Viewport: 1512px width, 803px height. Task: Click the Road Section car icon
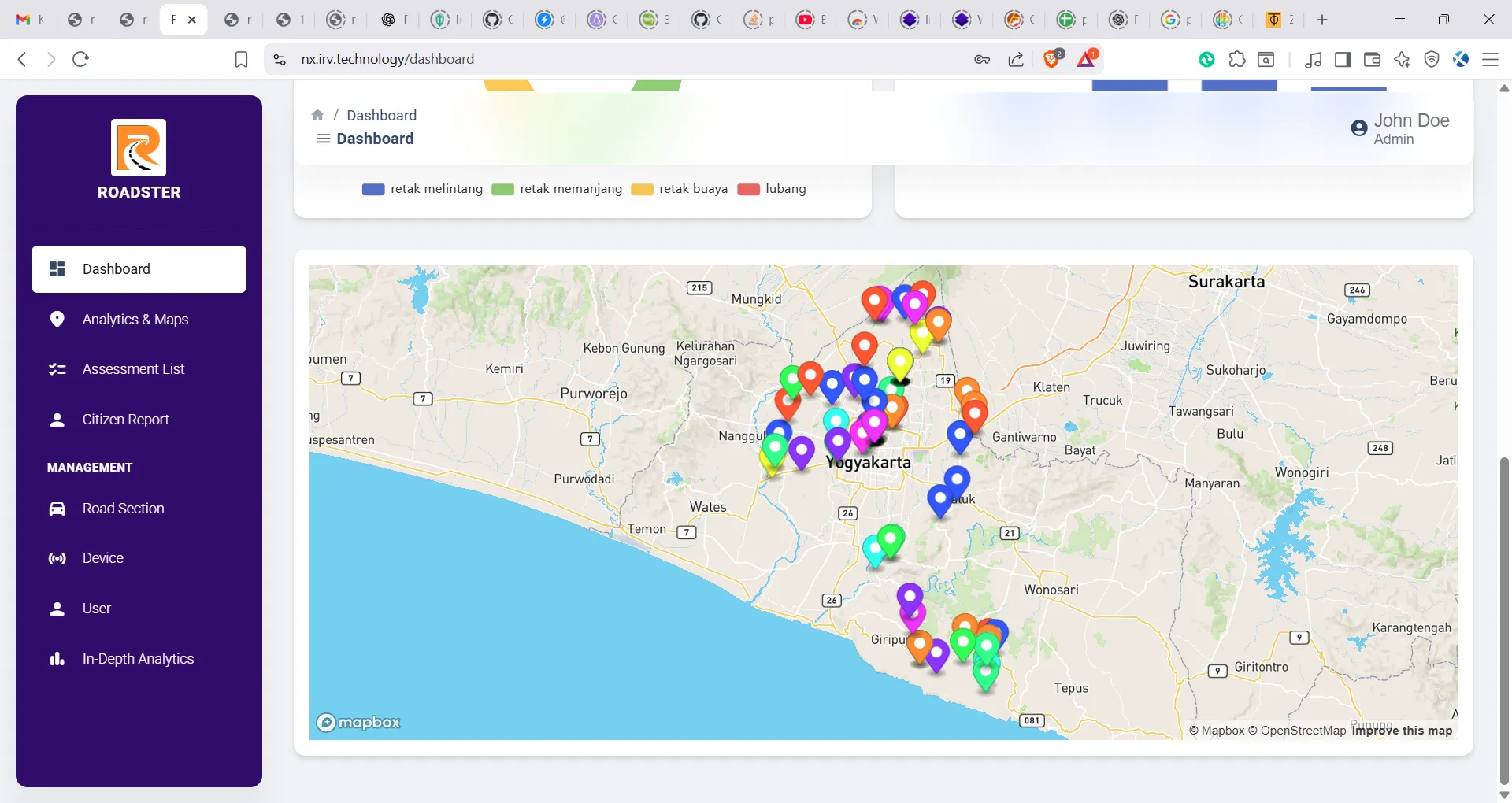(x=57, y=509)
